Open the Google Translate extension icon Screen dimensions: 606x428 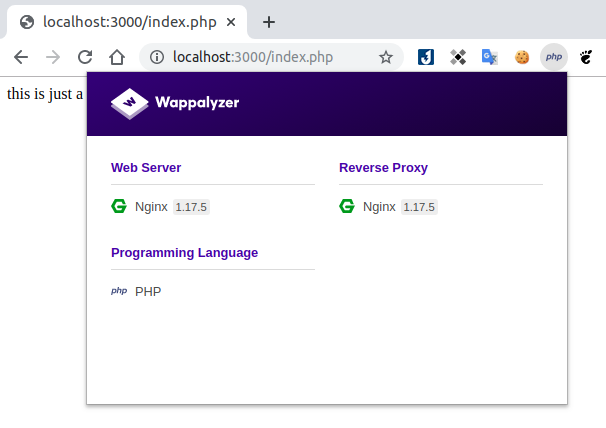[490, 57]
